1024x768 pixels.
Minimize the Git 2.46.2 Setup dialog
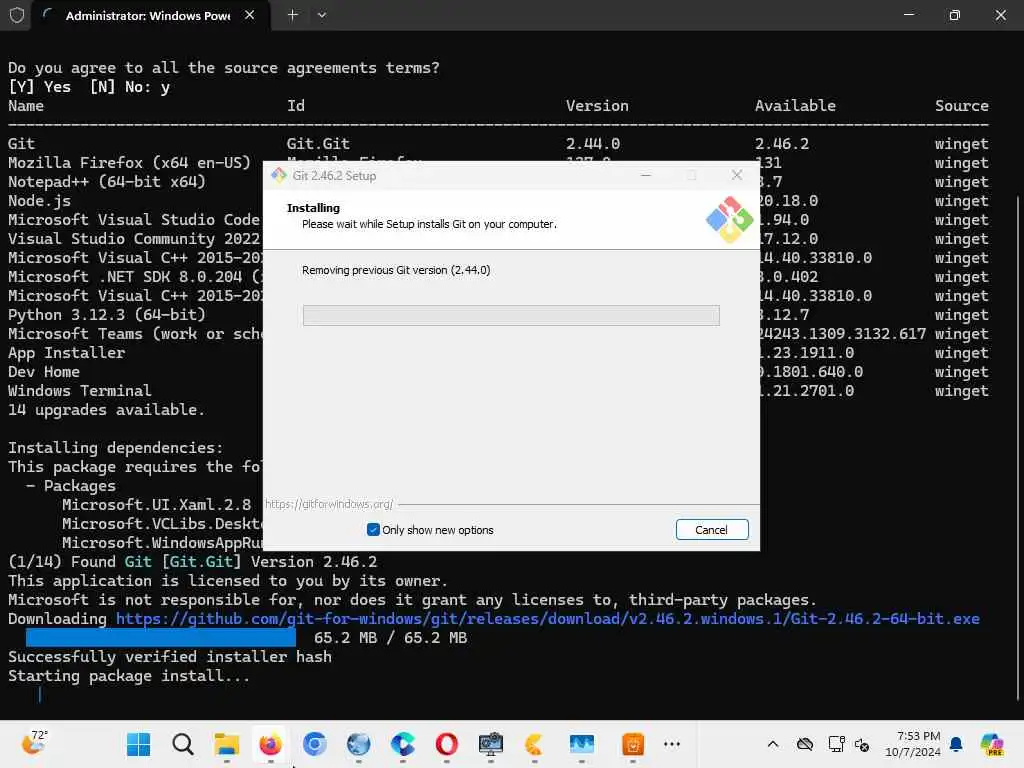click(645, 175)
